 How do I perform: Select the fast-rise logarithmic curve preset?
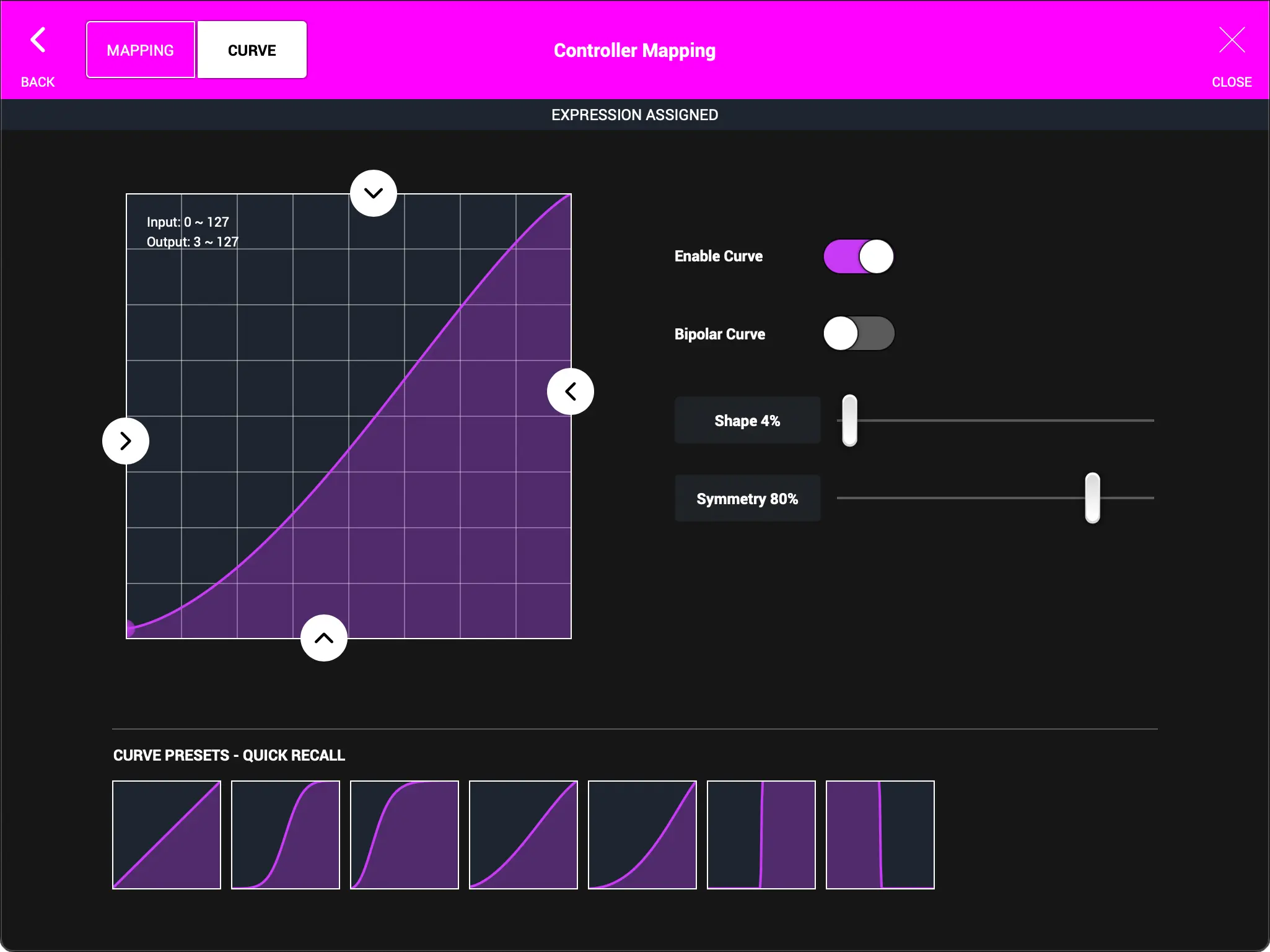click(404, 834)
